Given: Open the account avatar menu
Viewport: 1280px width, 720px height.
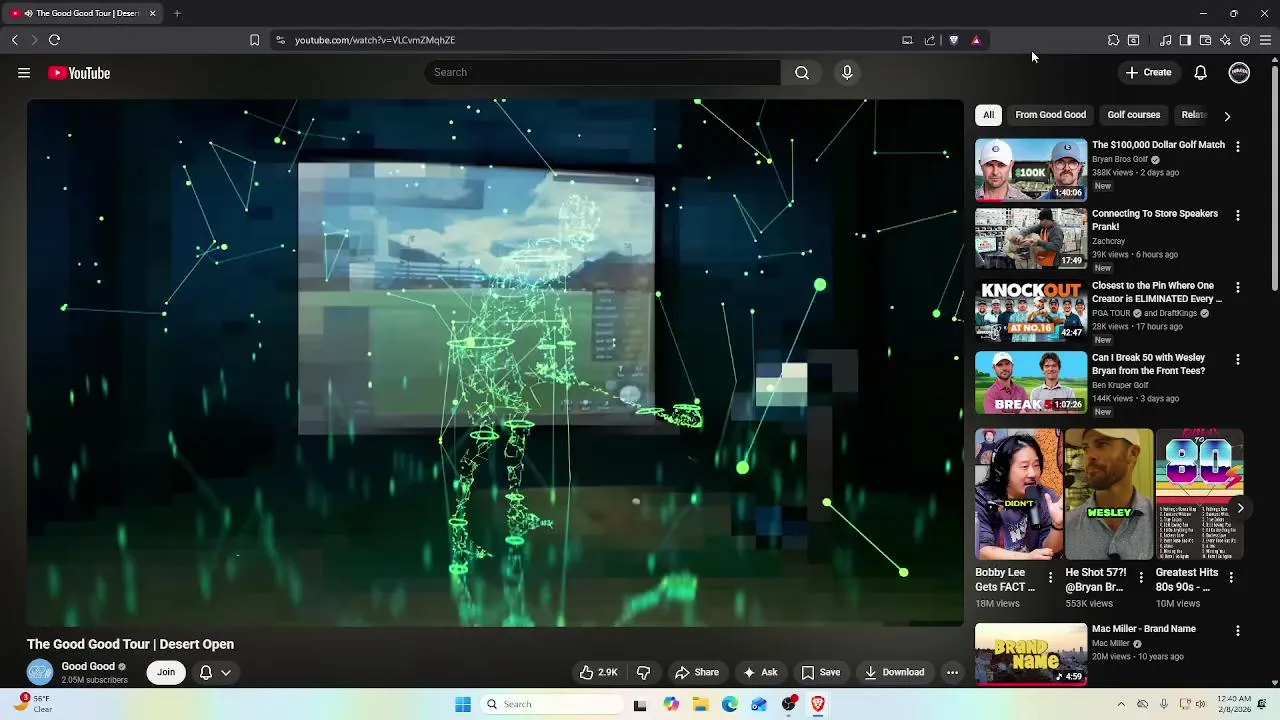Looking at the screenshot, I should (x=1239, y=72).
